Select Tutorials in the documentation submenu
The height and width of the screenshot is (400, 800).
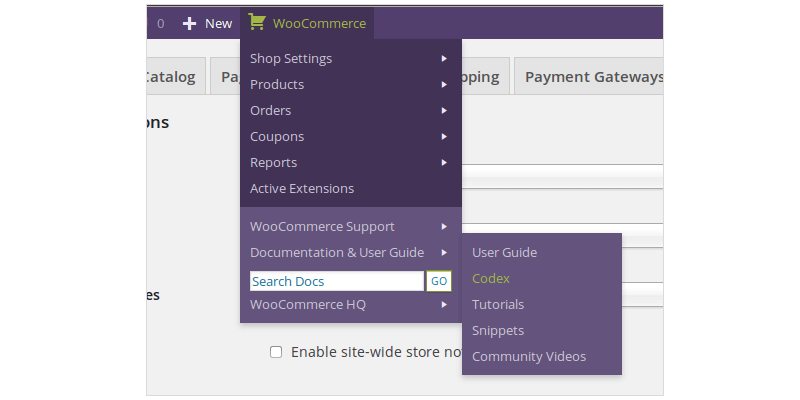coord(498,305)
